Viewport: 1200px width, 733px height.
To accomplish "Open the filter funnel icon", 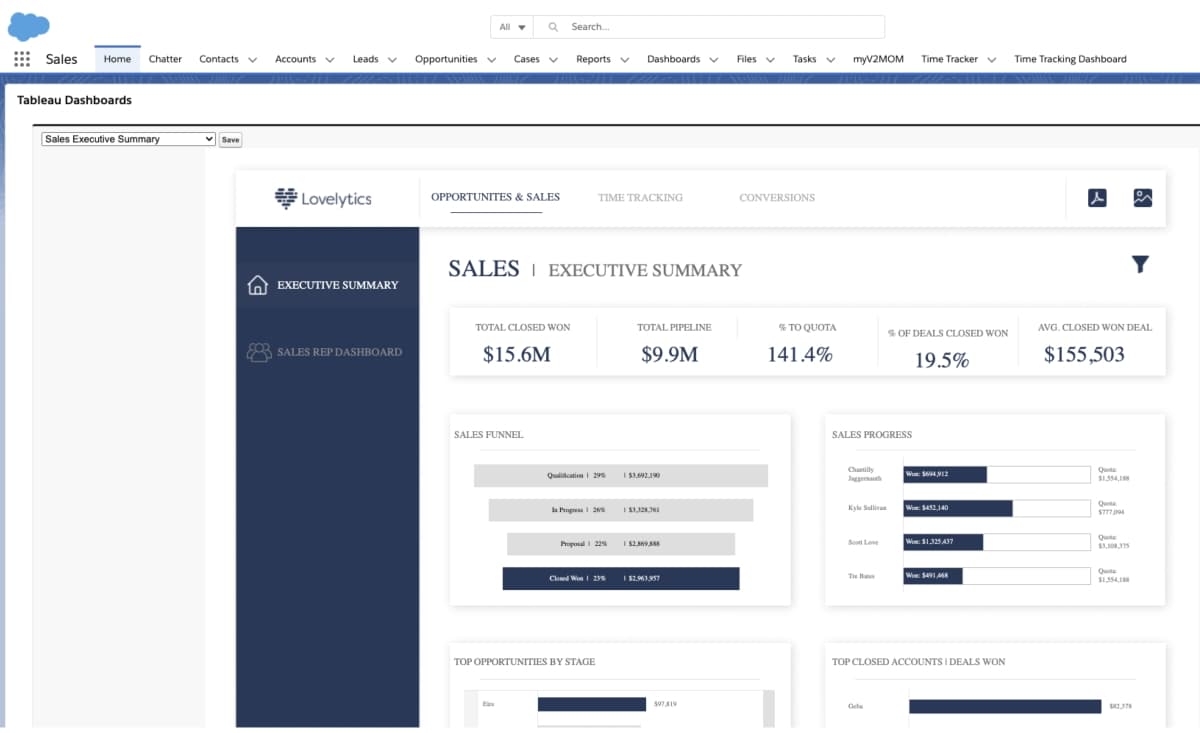I will (1140, 264).
